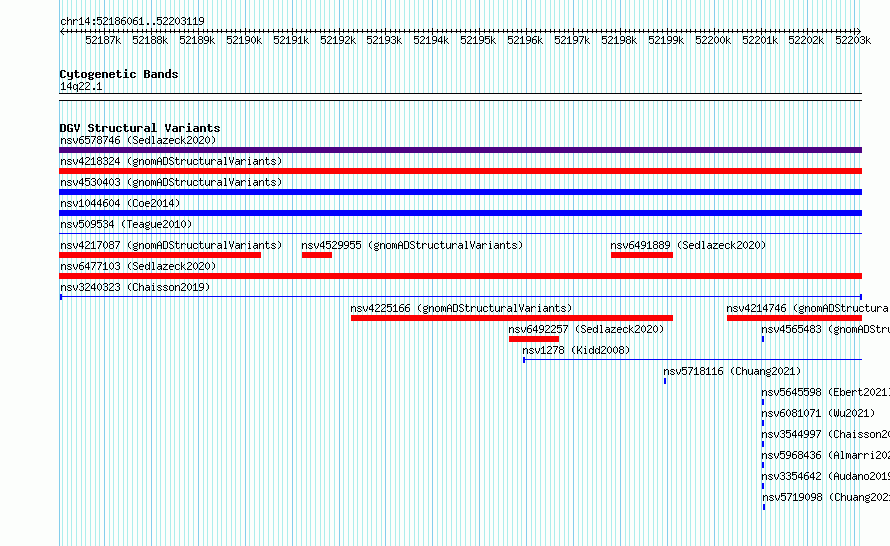Click the nsv5718116 (Chuang2021) label
The width and height of the screenshot is (890, 546).
pyautogui.click(x=732, y=371)
